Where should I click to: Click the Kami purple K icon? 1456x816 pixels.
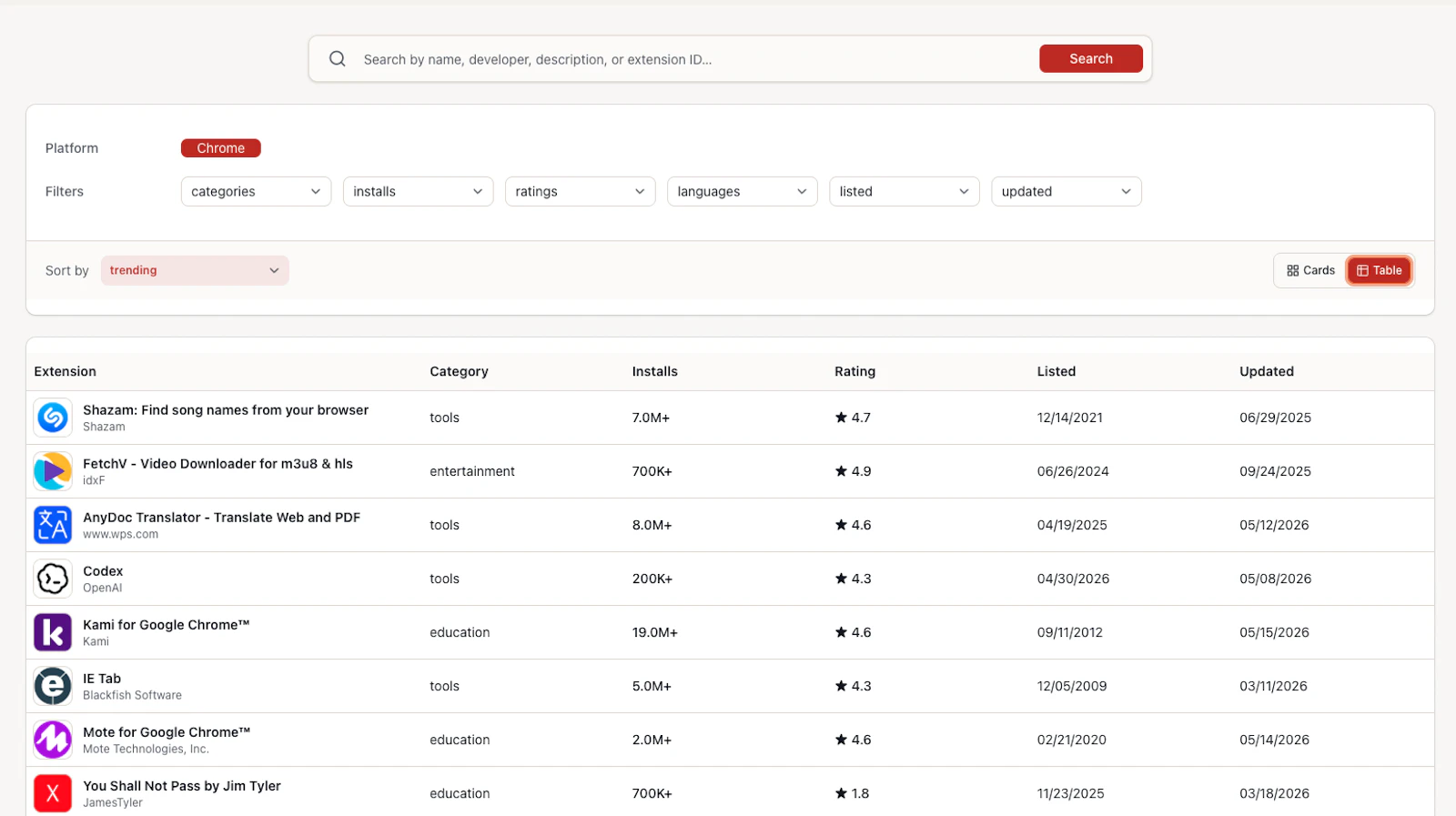[x=53, y=632]
